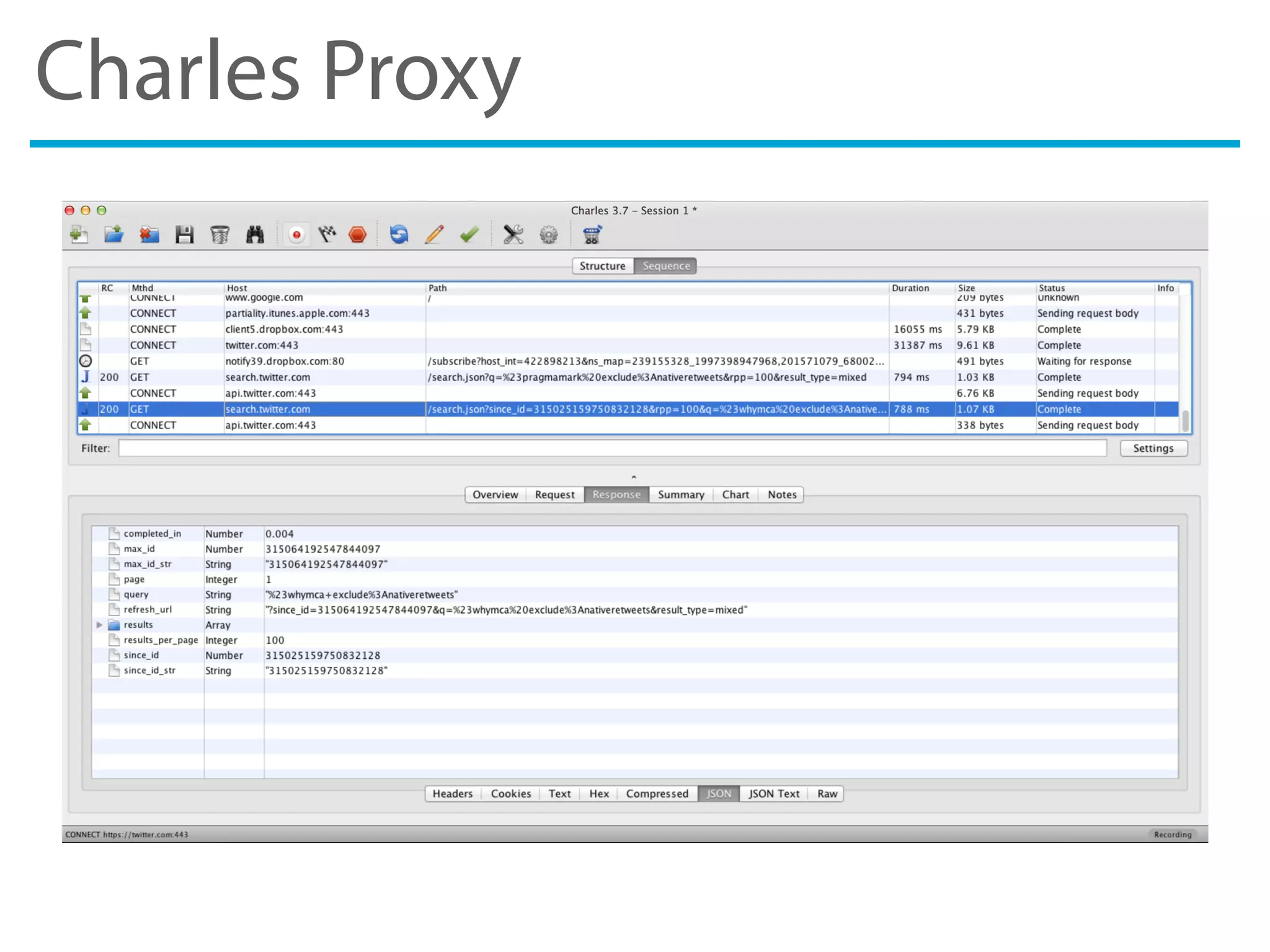Open the Notes tab
This screenshot has height=952, width=1270.
pos(782,495)
